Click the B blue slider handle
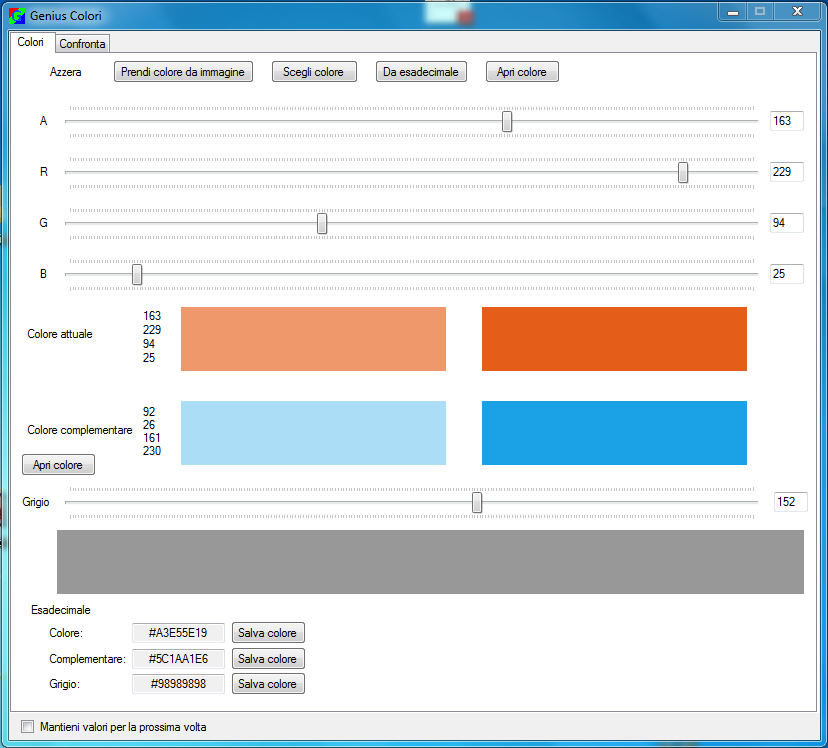The width and height of the screenshot is (828, 748). [x=137, y=274]
